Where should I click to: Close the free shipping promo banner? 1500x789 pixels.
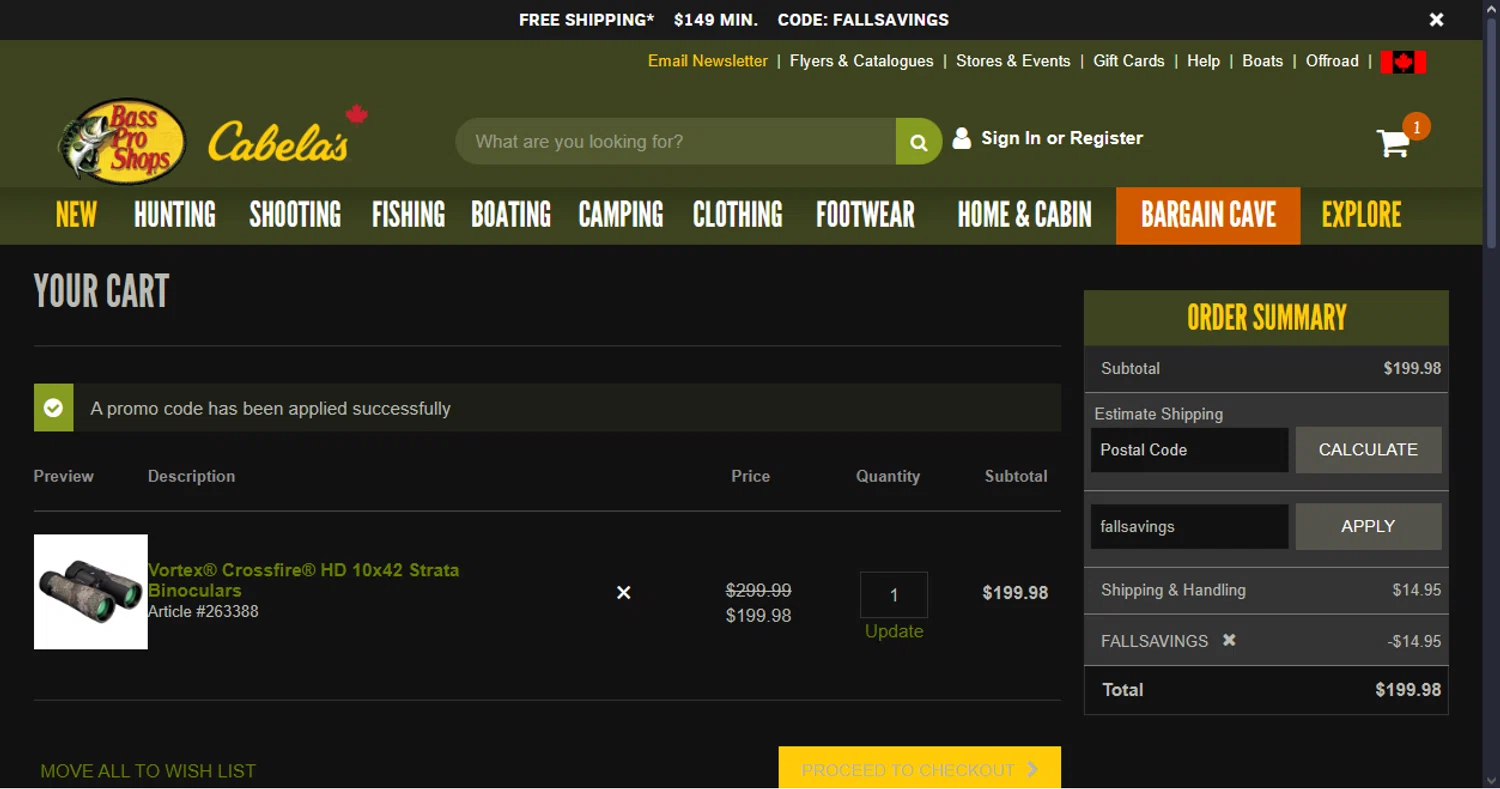[1436, 20]
